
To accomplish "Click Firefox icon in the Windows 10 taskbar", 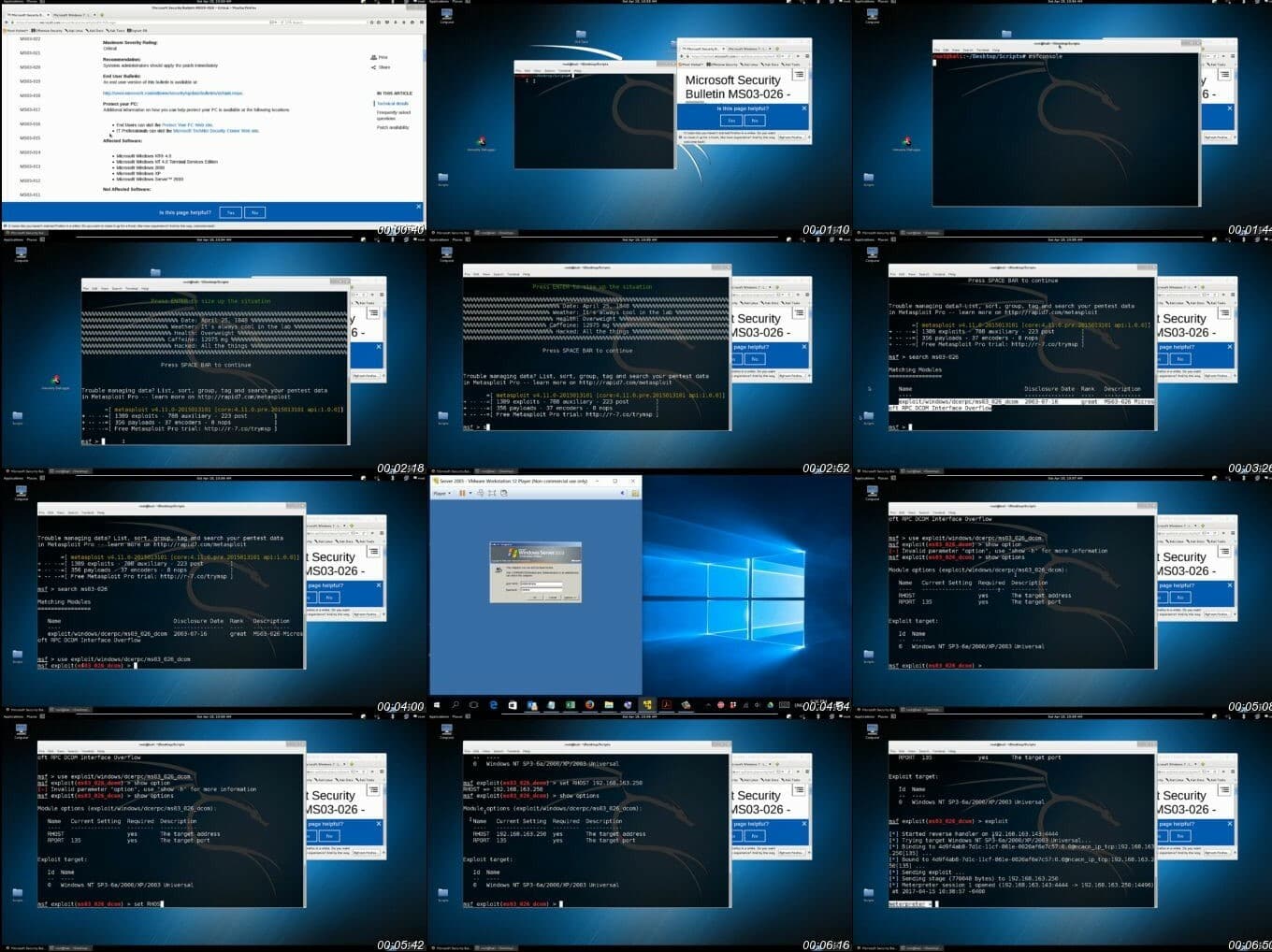I will pyautogui.click(x=590, y=705).
